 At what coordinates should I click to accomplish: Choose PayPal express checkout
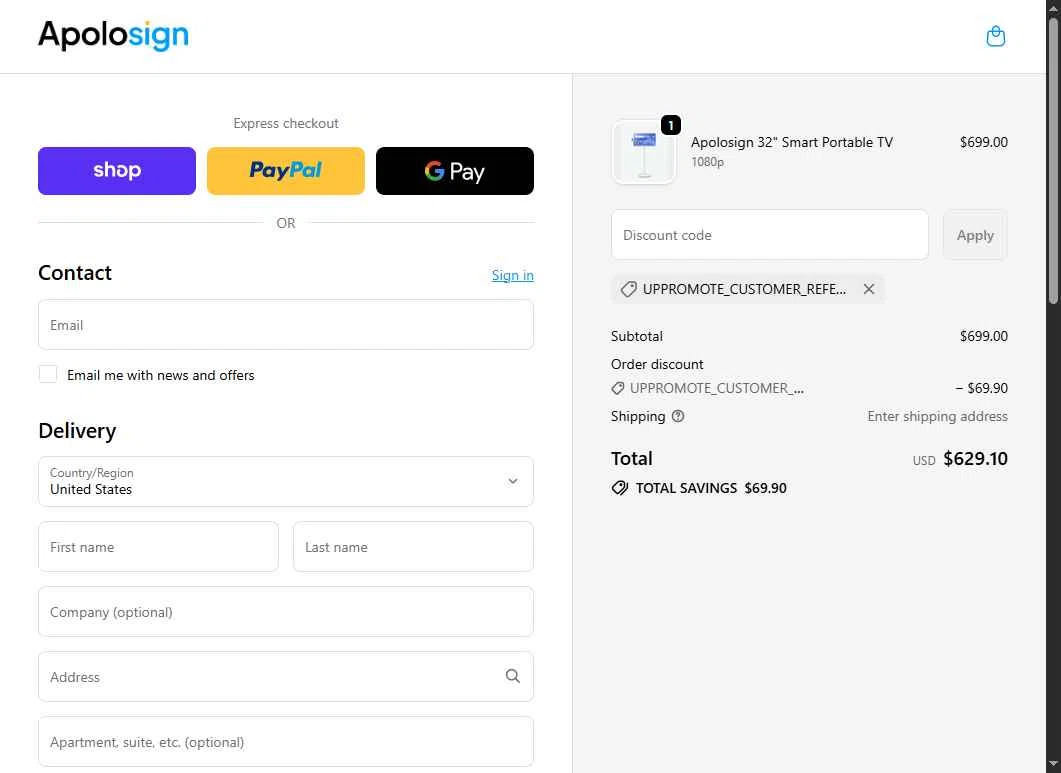click(286, 171)
